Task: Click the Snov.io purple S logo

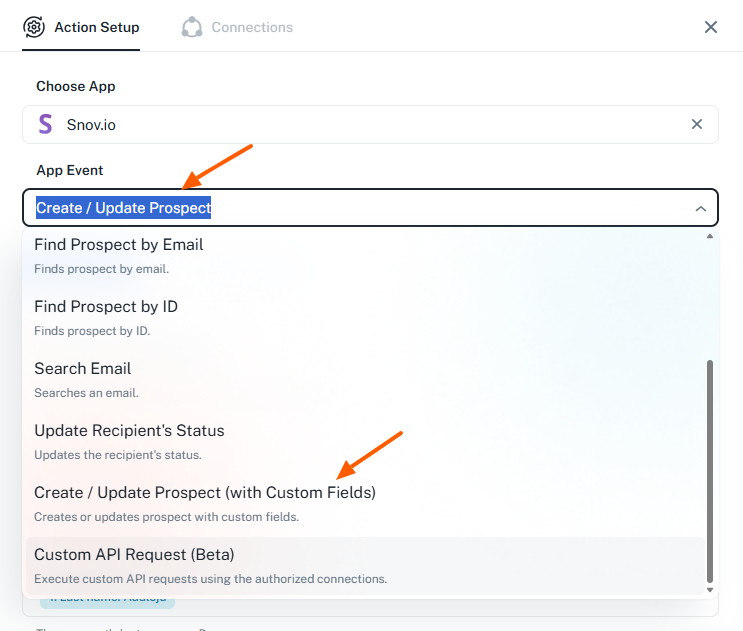Action: (45, 124)
